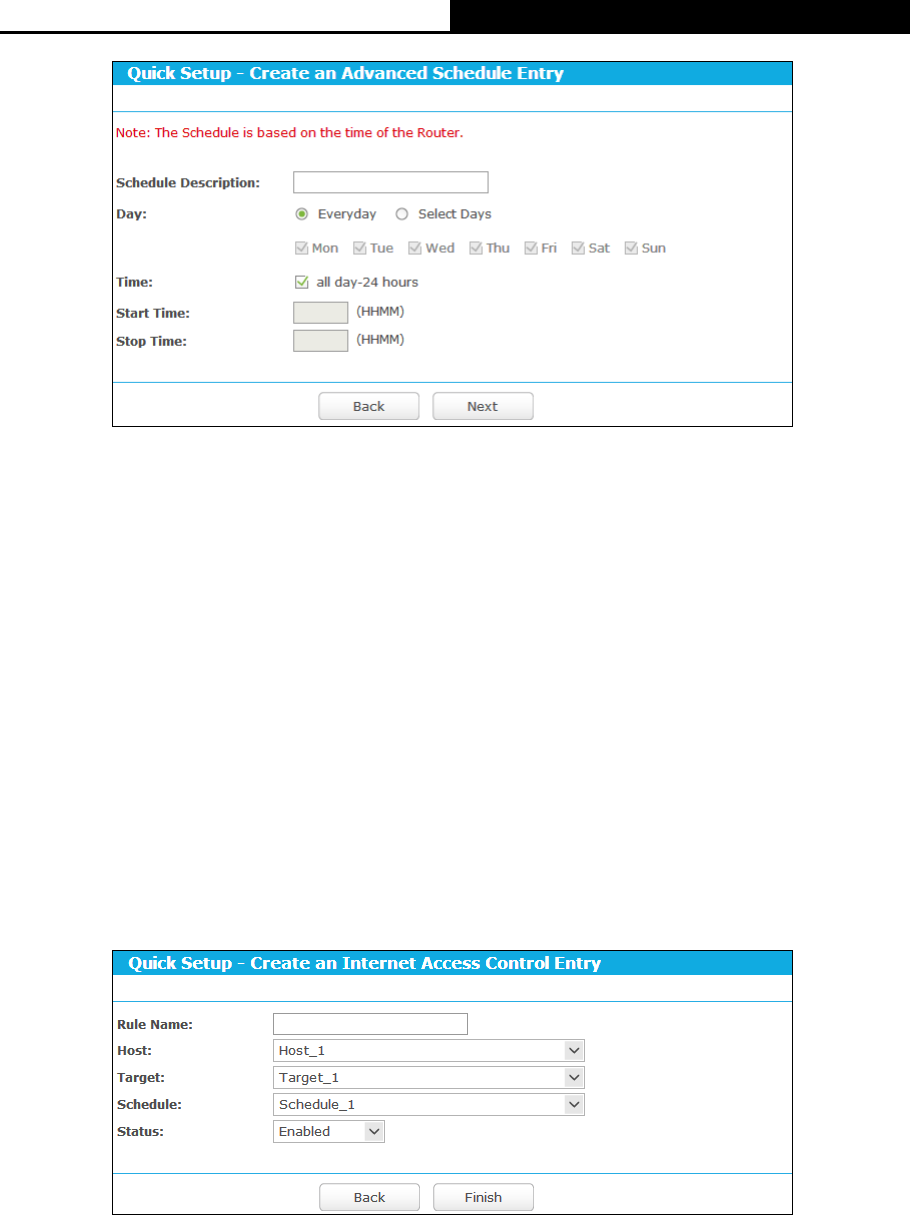Choose the Select Days radio option
Image resolution: width=910 pixels, height=1215 pixels.
pos(402,214)
